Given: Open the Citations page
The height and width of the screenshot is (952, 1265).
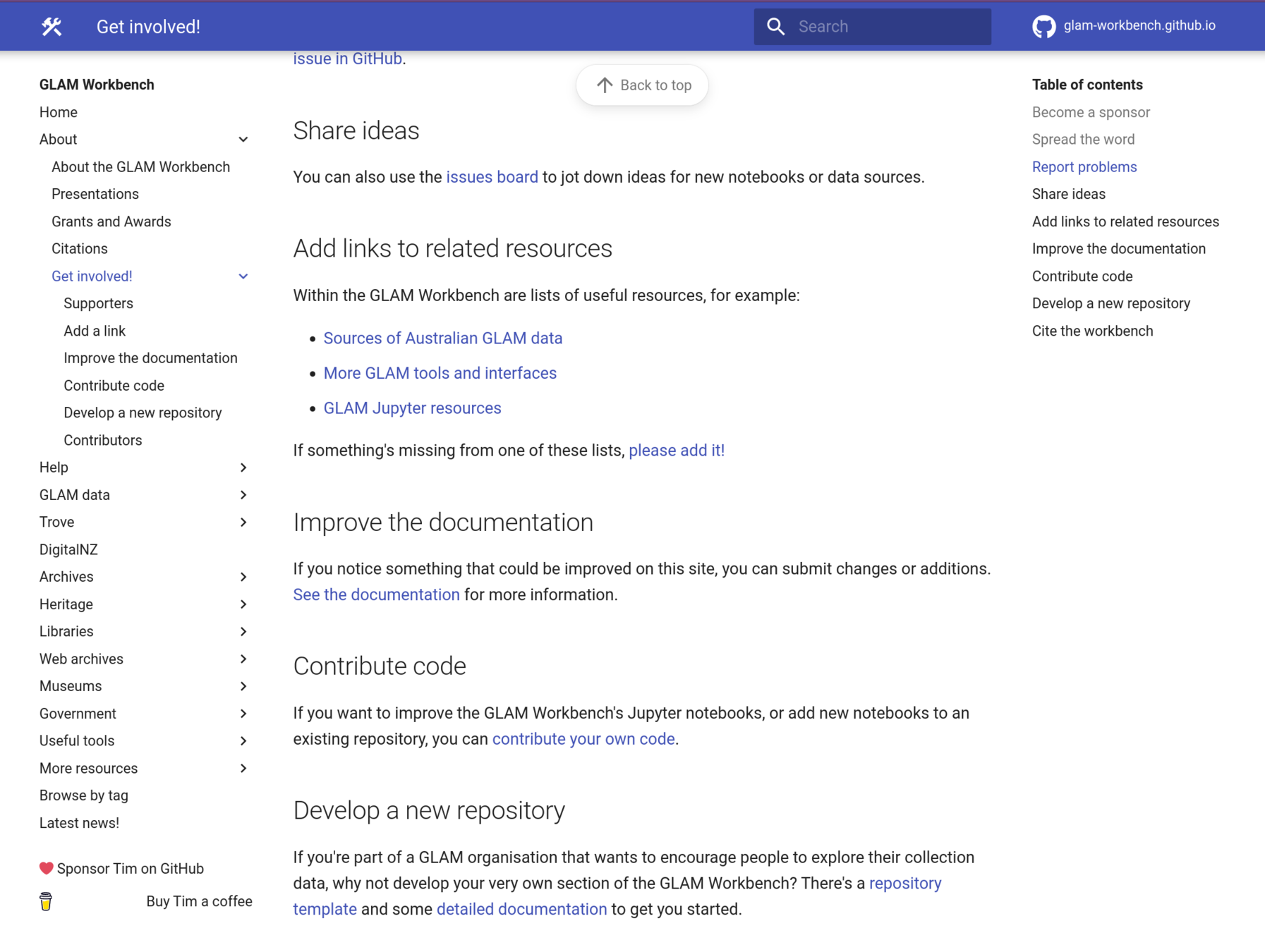Looking at the screenshot, I should [x=80, y=249].
